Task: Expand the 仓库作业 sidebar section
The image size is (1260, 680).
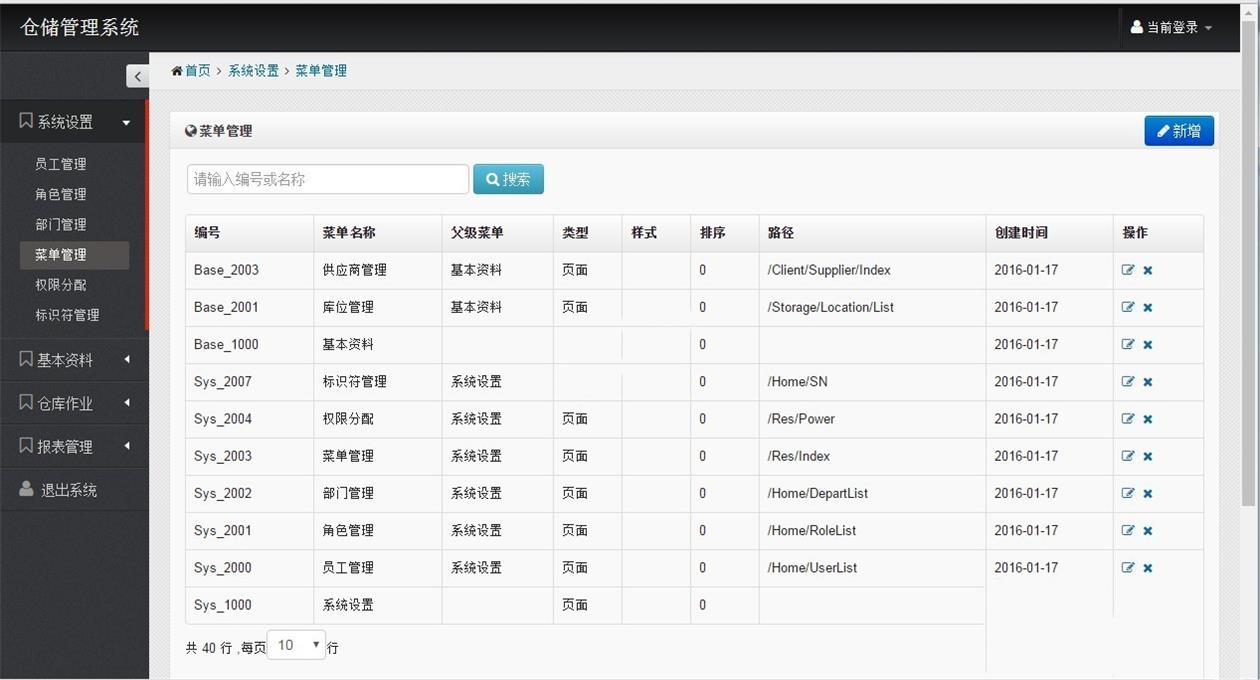Action: (75, 403)
